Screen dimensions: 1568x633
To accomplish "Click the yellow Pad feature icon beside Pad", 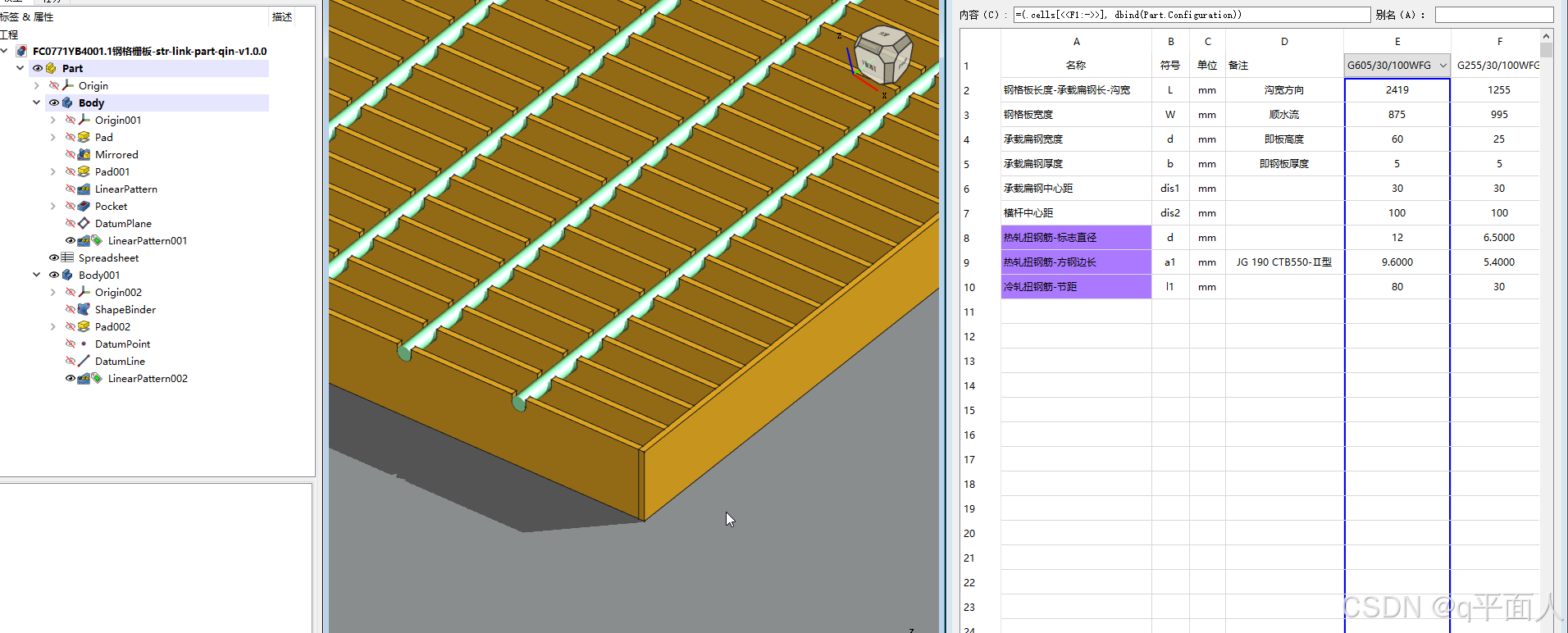I will coord(84,137).
